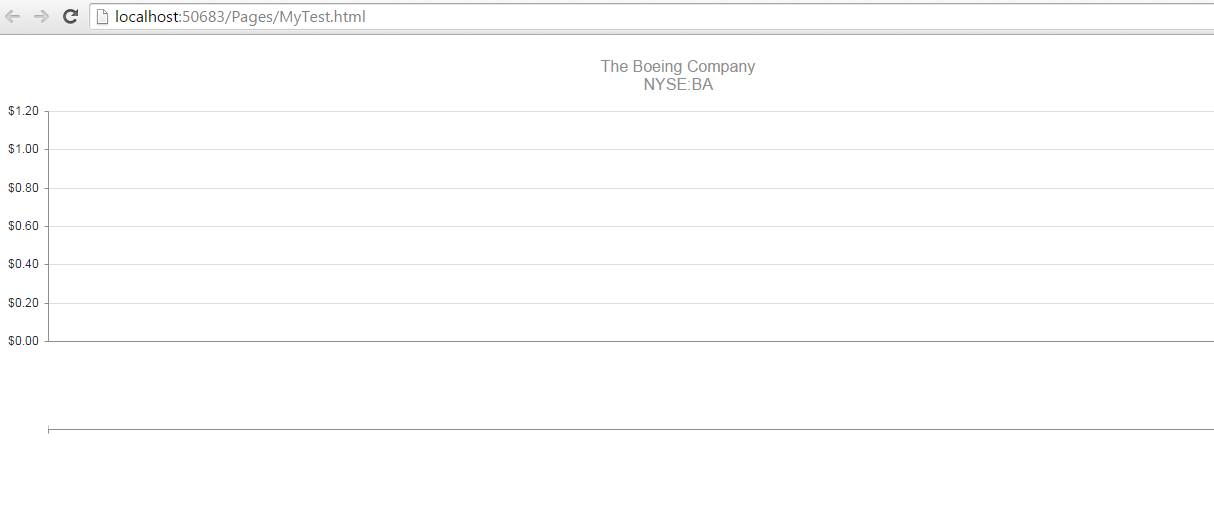Image resolution: width=1214 pixels, height=527 pixels.
Task: Click the page document icon in address bar
Action: coord(101,16)
